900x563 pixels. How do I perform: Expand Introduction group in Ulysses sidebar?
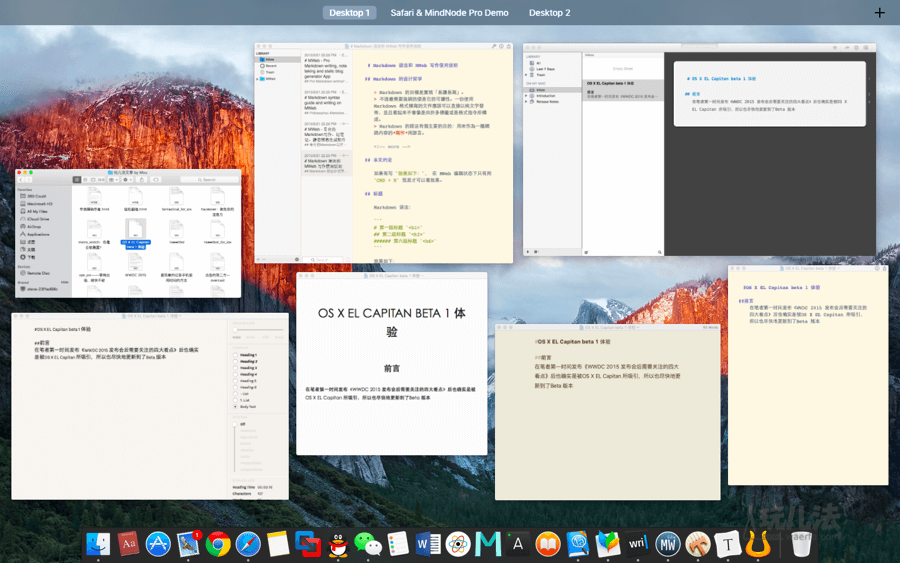[526, 96]
